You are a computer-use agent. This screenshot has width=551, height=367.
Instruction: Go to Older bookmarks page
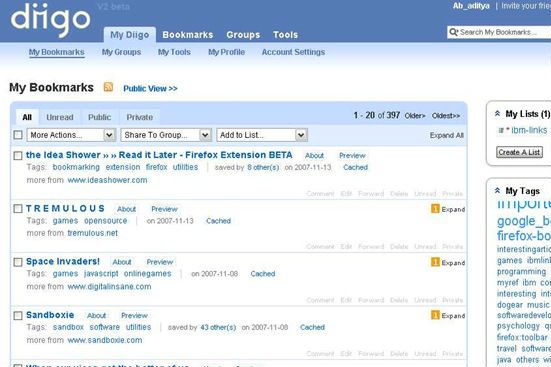(x=415, y=116)
